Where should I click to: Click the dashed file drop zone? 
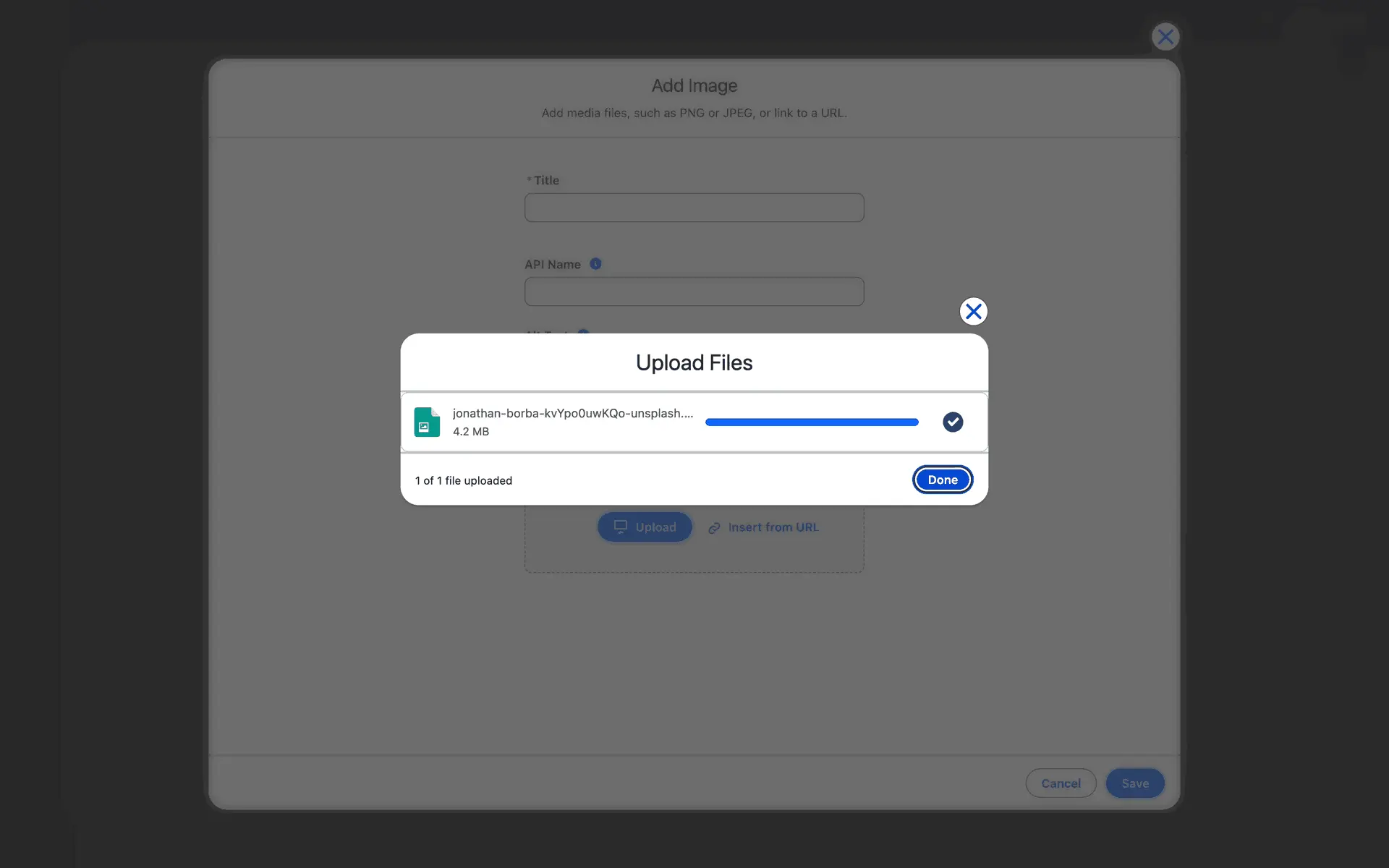(x=694, y=557)
